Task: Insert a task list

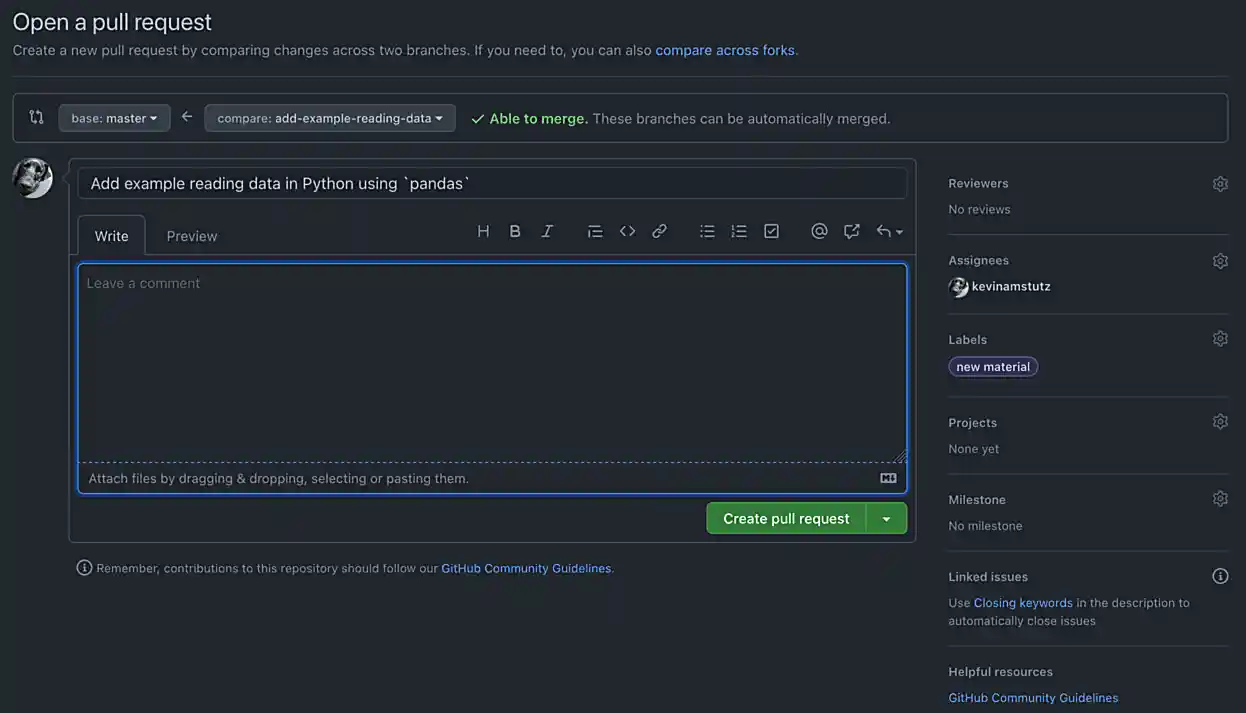Action: click(x=771, y=231)
